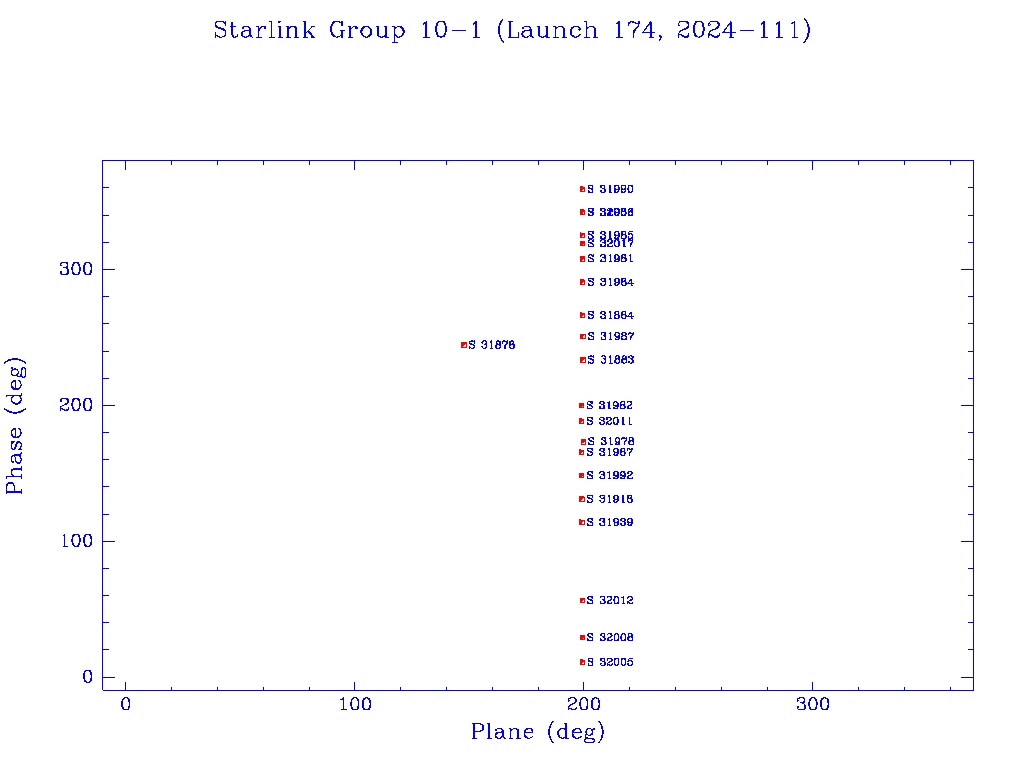Select the 'S 31978' satellite label
The height and width of the screenshot is (768, 1024).
tap(611, 441)
